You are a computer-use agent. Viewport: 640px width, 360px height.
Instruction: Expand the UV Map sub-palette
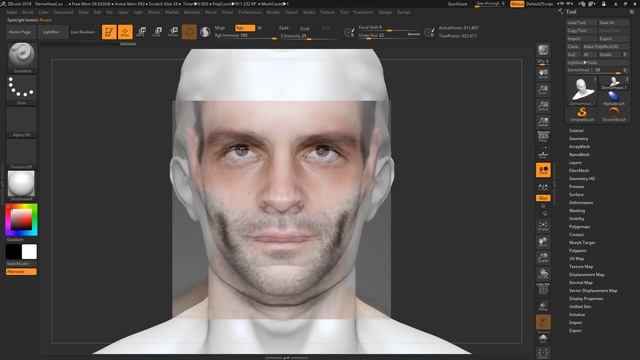tap(576, 259)
